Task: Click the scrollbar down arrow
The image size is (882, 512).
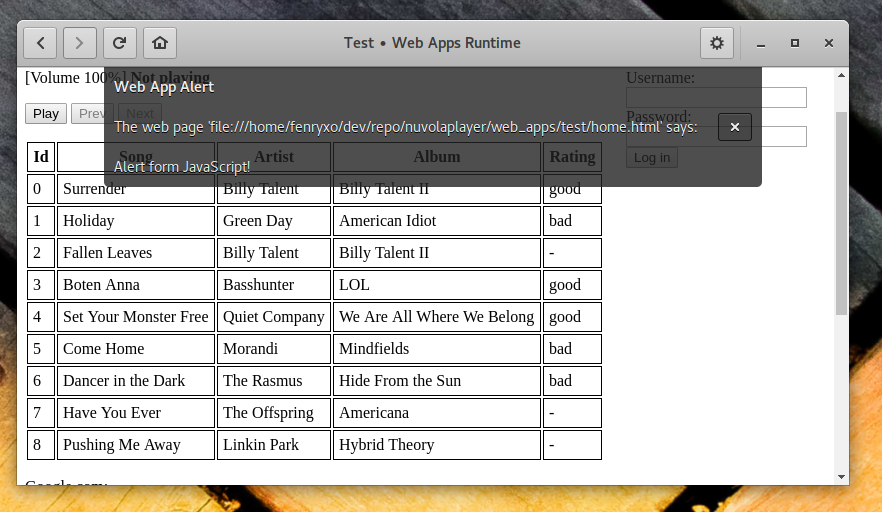Action: click(841, 477)
